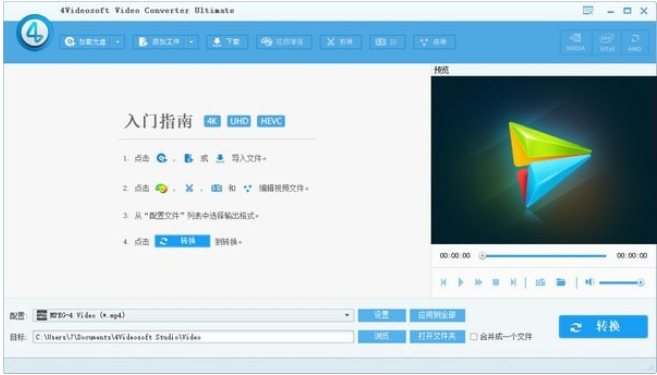Click the effects sparkle icon in guide step 2
The width and height of the screenshot is (657, 375).
click(248, 189)
